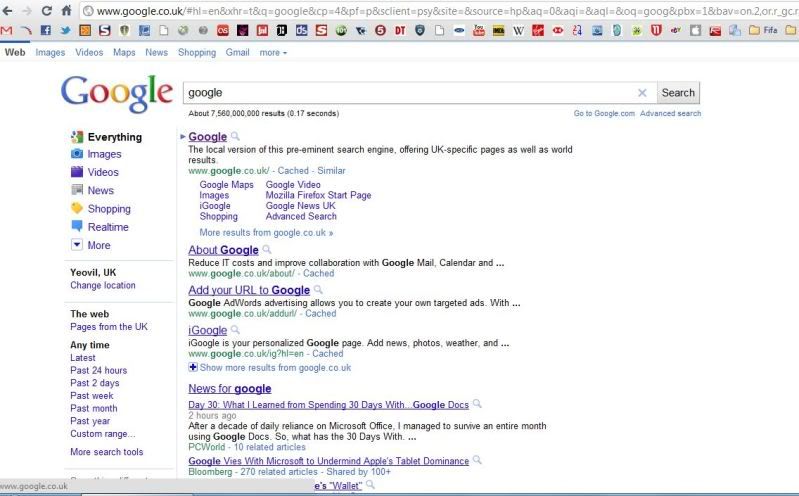The height and width of the screenshot is (496, 799).
Task: Open Gmail in the top navigation bar
Action: tap(237, 53)
